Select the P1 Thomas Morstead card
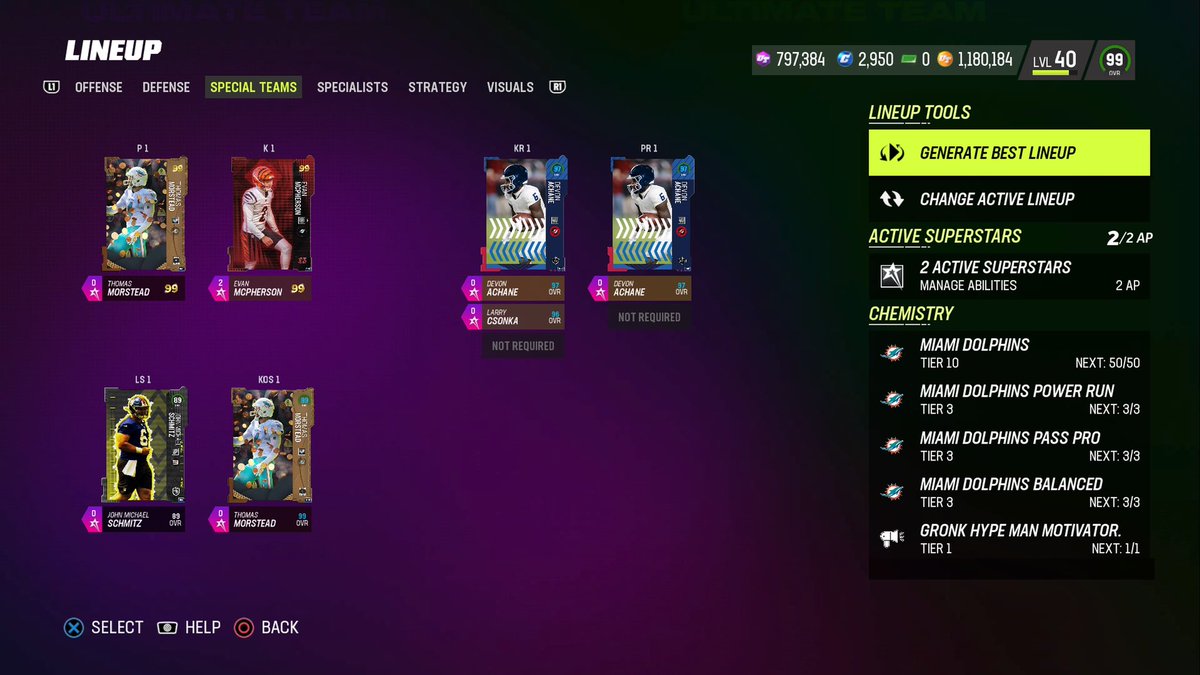 143,213
